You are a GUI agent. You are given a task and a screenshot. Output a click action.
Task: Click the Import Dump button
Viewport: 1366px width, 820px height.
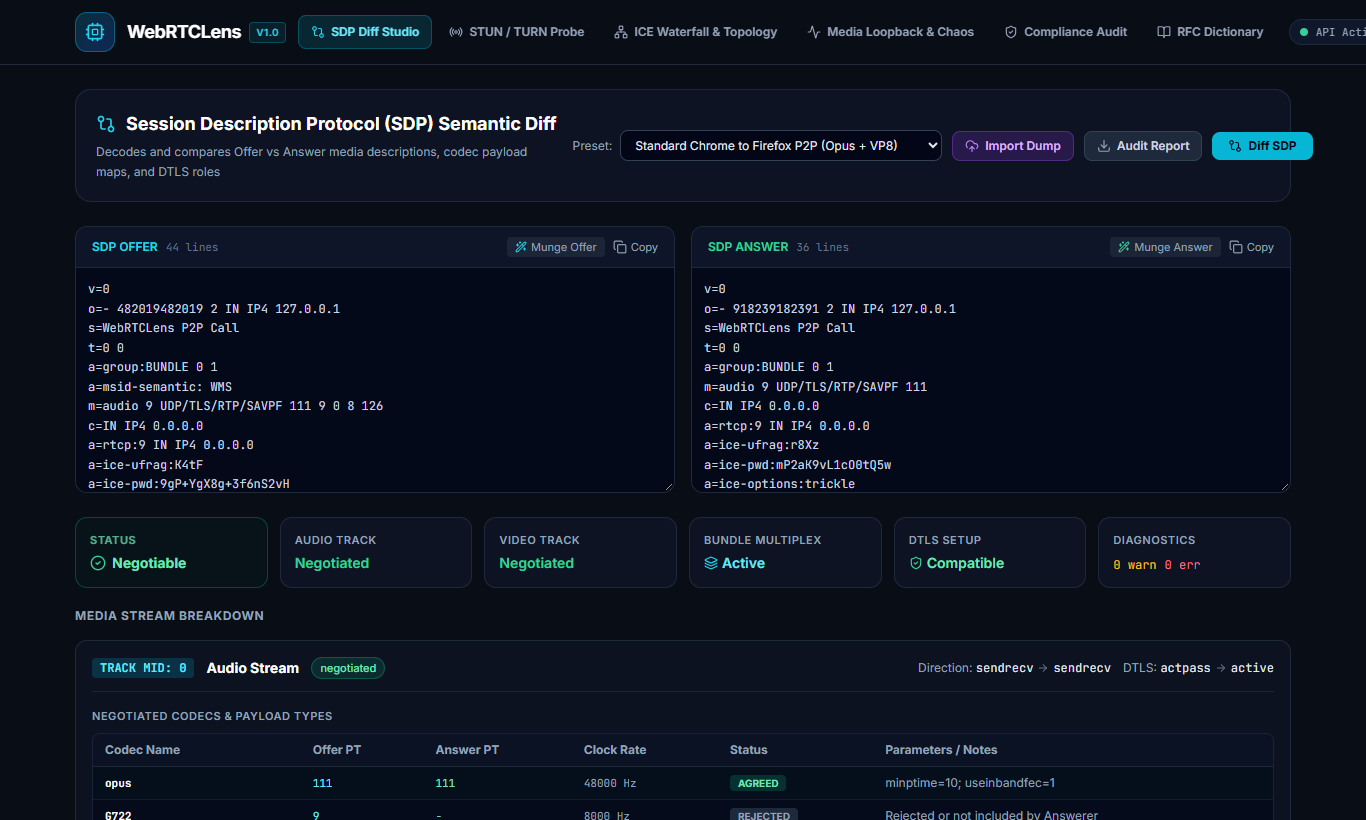point(1013,146)
